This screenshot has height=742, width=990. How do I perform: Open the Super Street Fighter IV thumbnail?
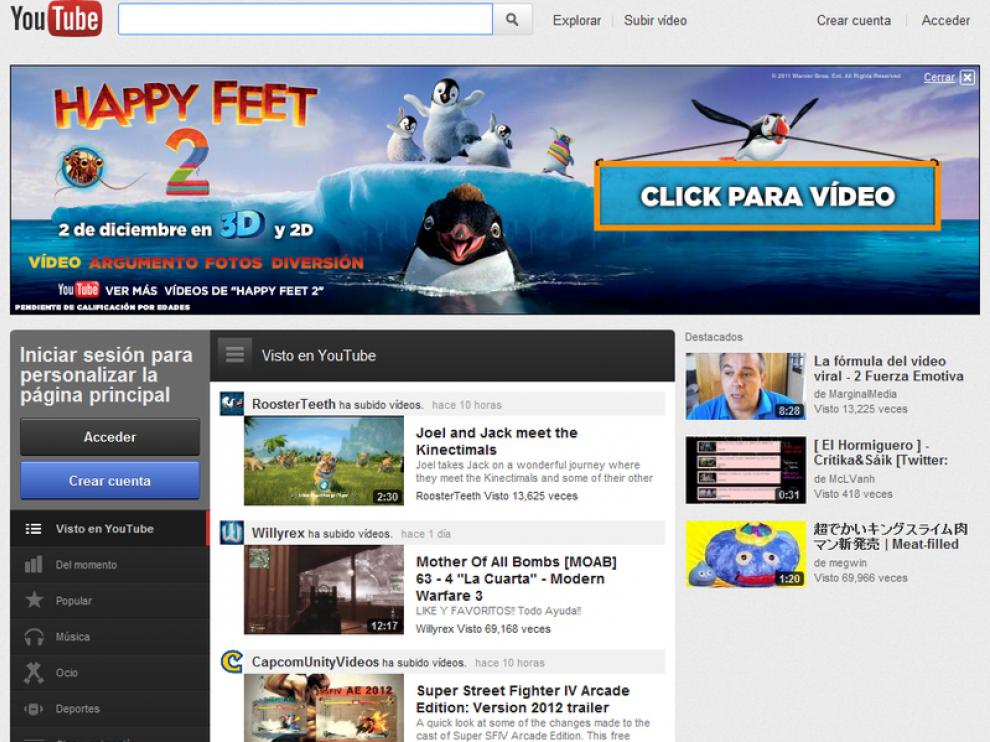[x=323, y=708]
